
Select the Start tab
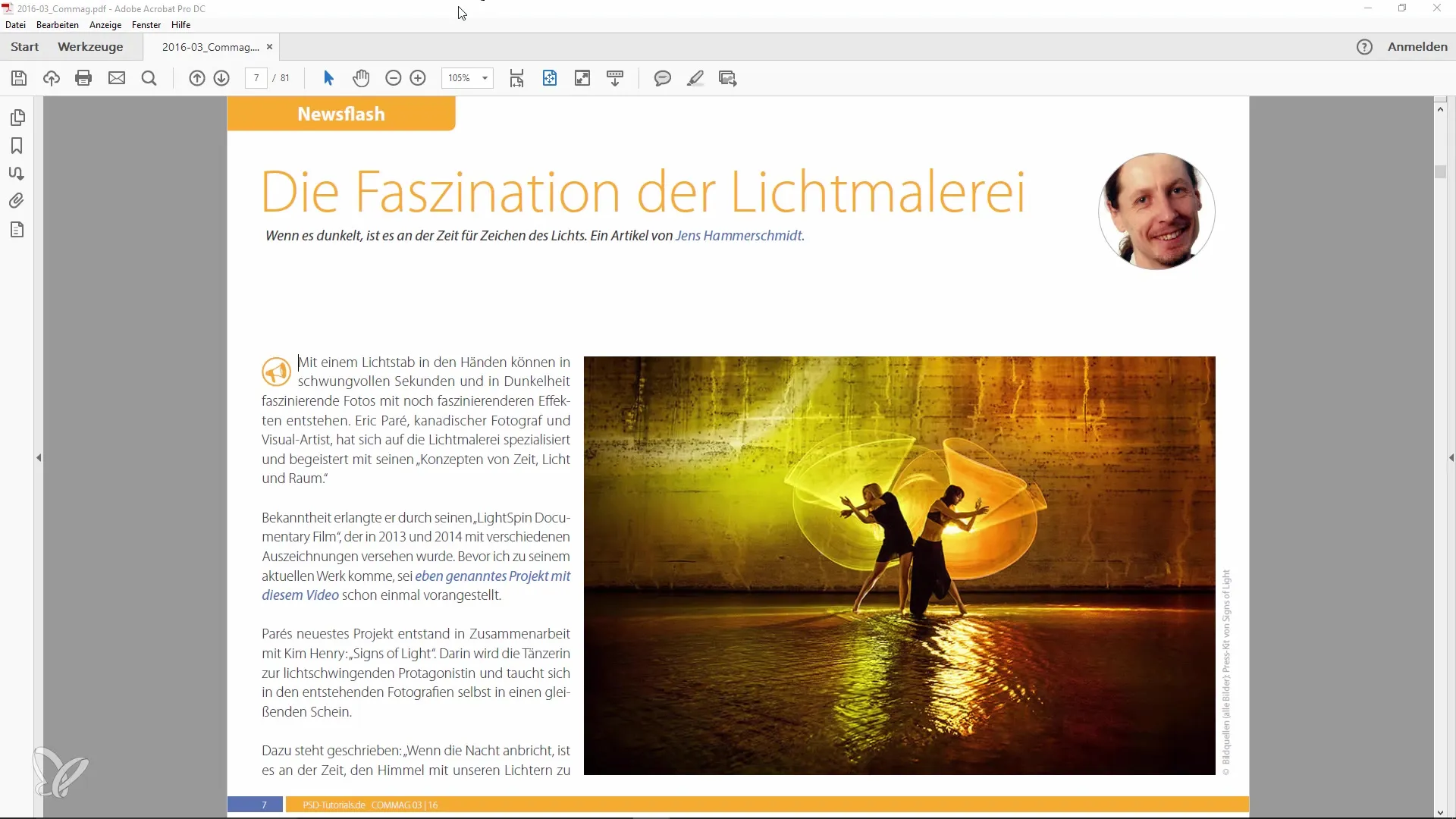pyautogui.click(x=24, y=46)
